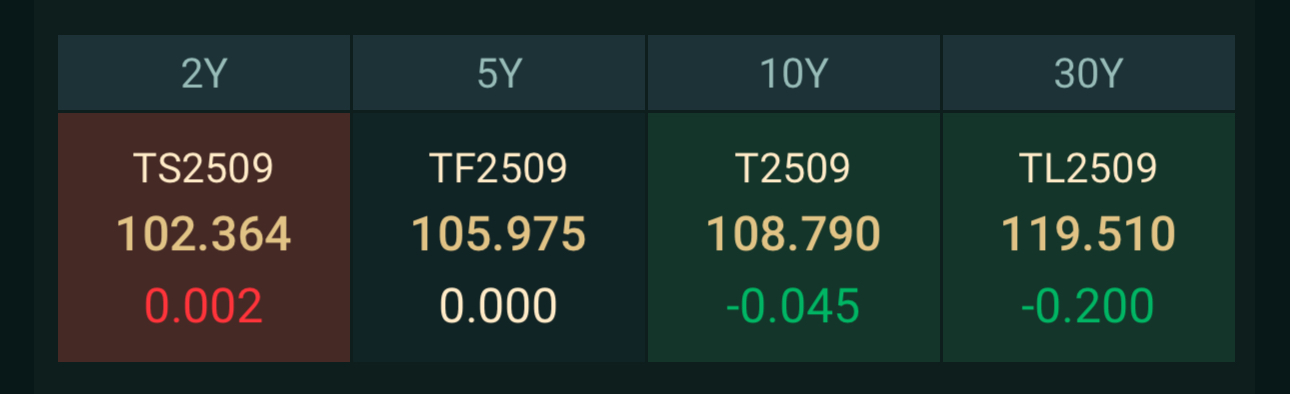Viewport: 1290px width, 394px height.
Task: Click the 0.000 change value
Action: click(499, 306)
